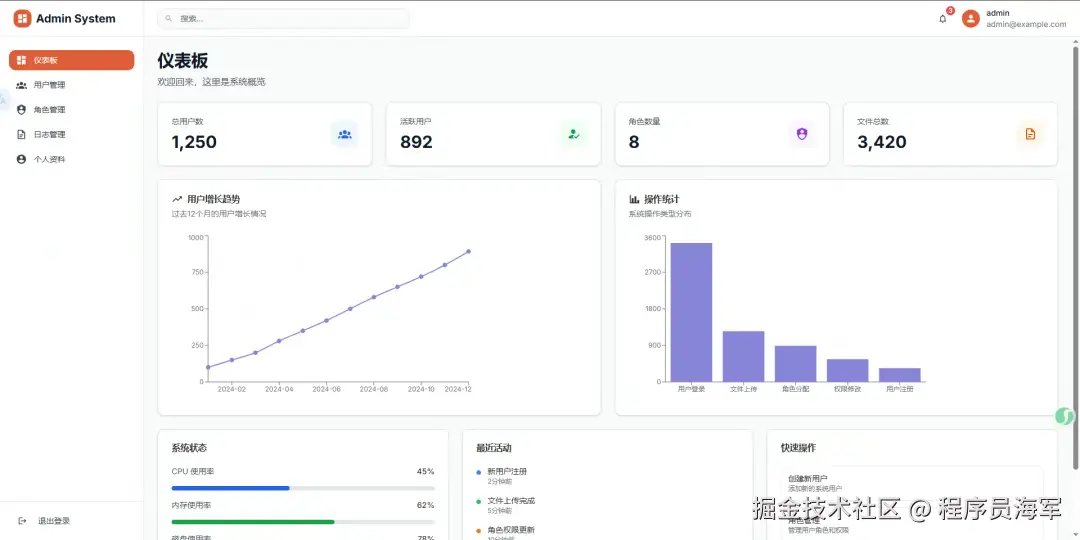The height and width of the screenshot is (540, 1080).
Task: Click the admin avatar icon
Action: 970,19
